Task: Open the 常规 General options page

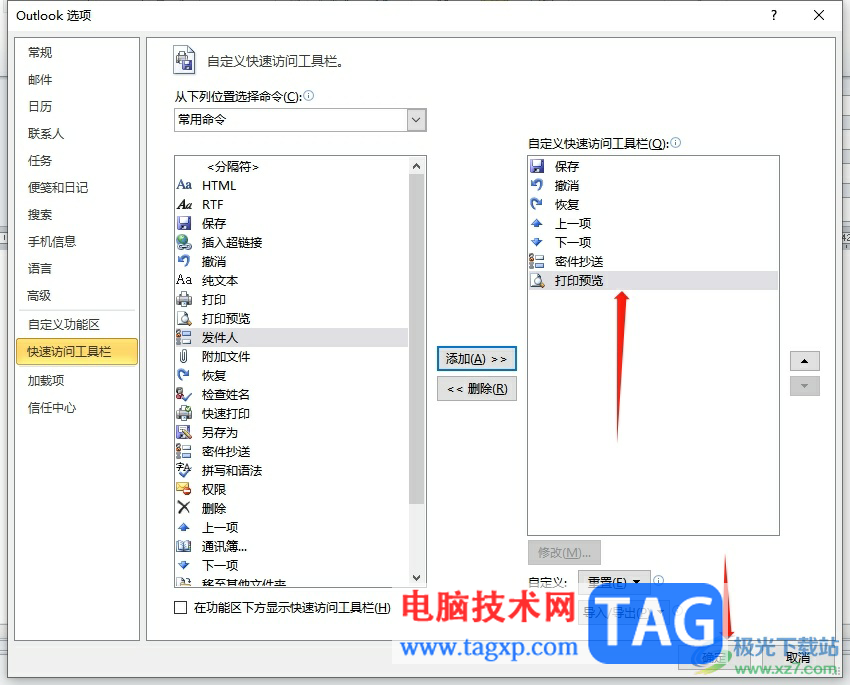Action: (40, 53)
